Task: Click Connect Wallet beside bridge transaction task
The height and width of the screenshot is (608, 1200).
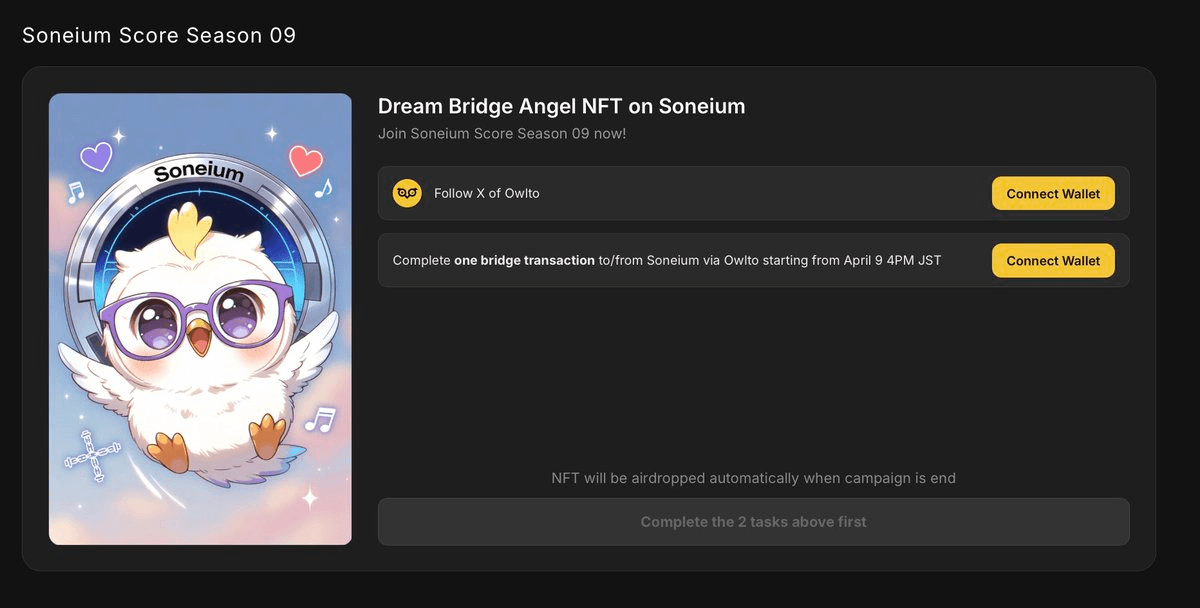Action: (1053, 261)
